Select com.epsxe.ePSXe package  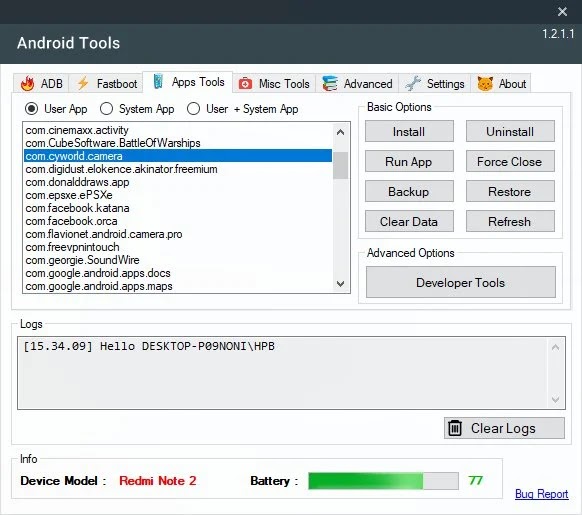pos(178,195)
